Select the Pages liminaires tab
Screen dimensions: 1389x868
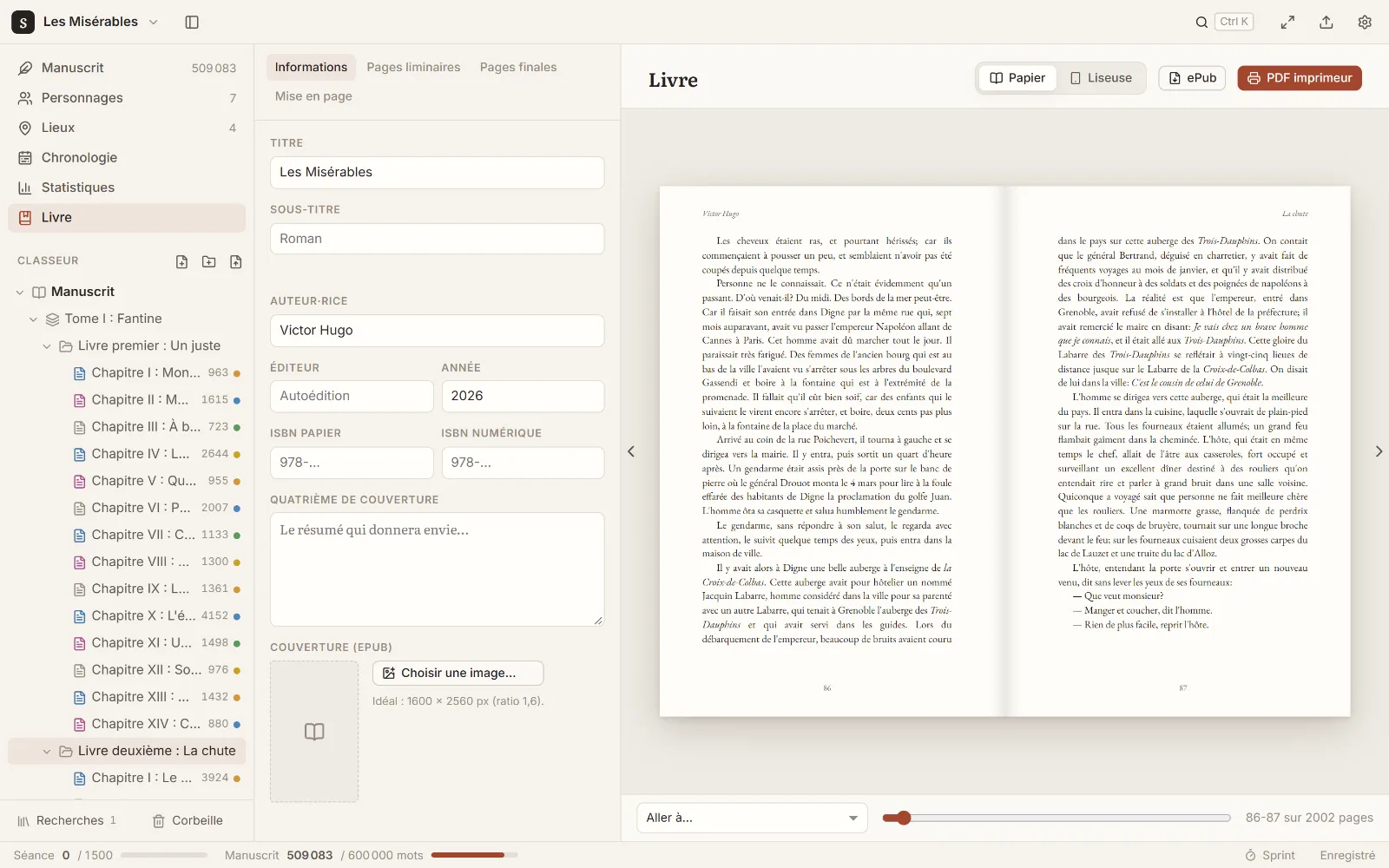tap(413, 67)
